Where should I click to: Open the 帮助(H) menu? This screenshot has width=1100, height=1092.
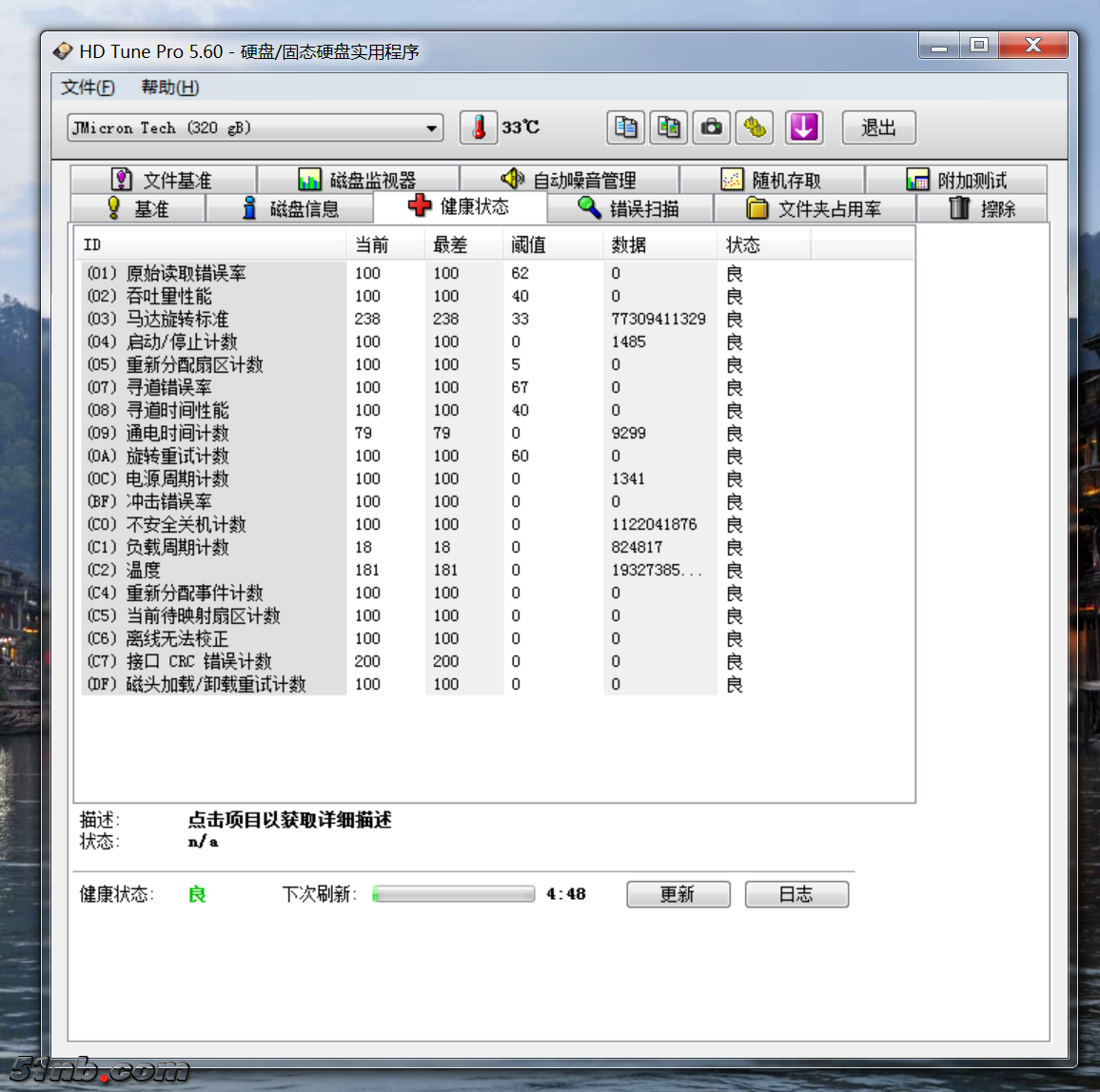[x=169, y=88]
